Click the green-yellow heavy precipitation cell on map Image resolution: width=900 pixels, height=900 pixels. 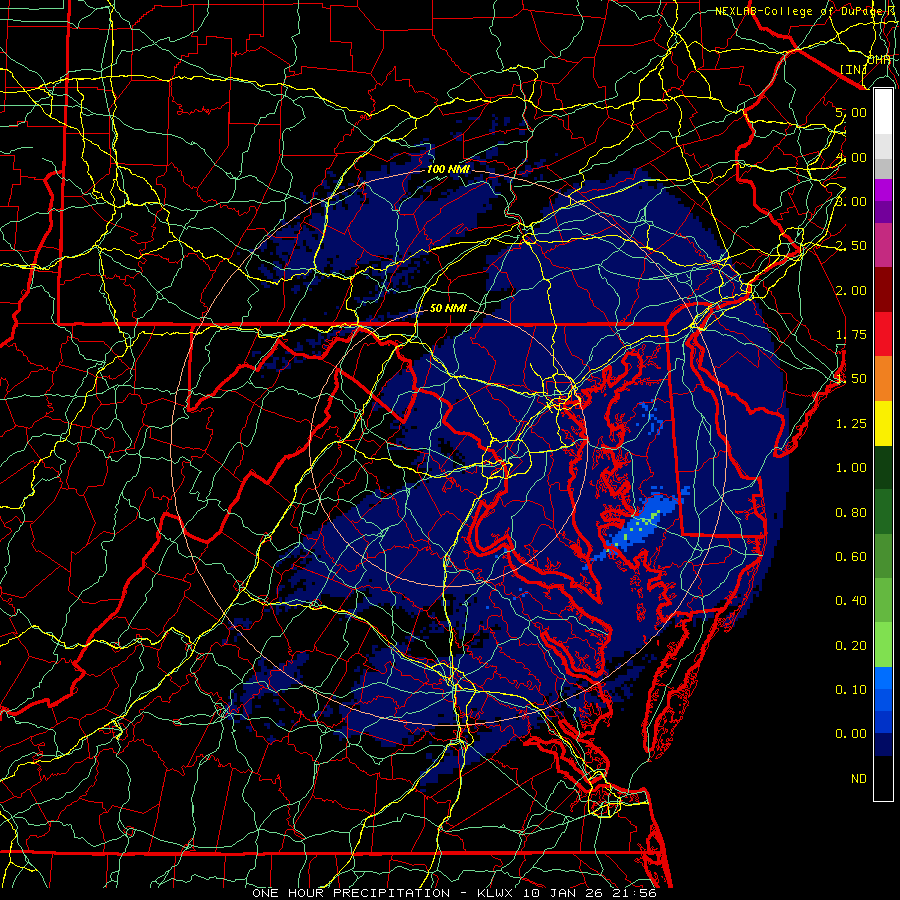coord(637,528)
